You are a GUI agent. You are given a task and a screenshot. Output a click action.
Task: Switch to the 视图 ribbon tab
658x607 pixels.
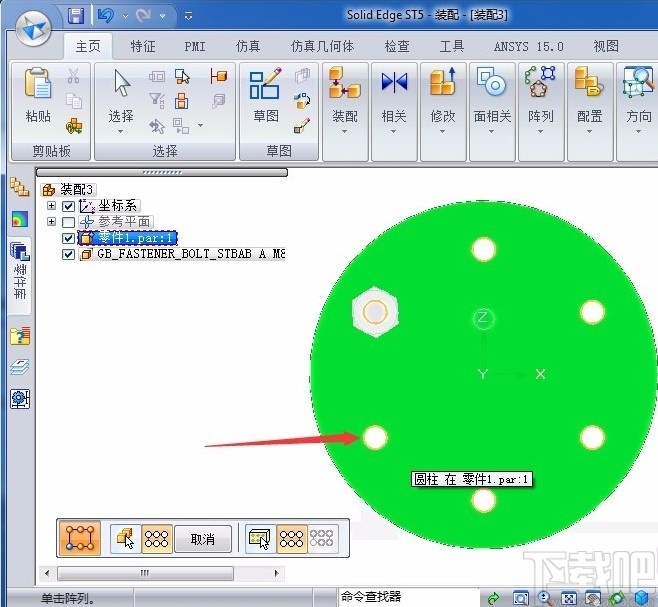click(x=606, y=46)
